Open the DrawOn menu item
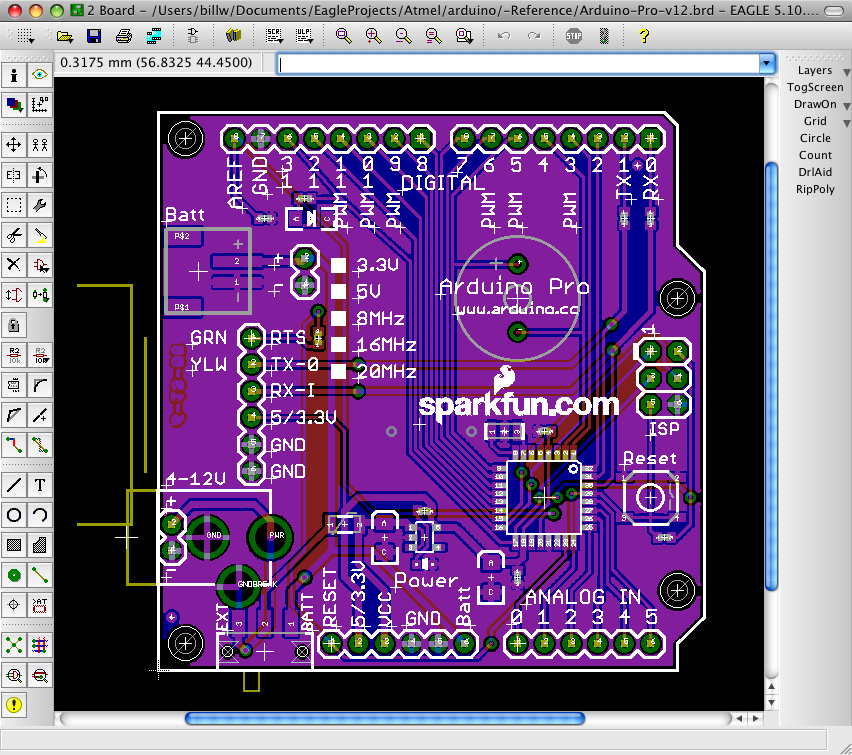 coord(815,104)
